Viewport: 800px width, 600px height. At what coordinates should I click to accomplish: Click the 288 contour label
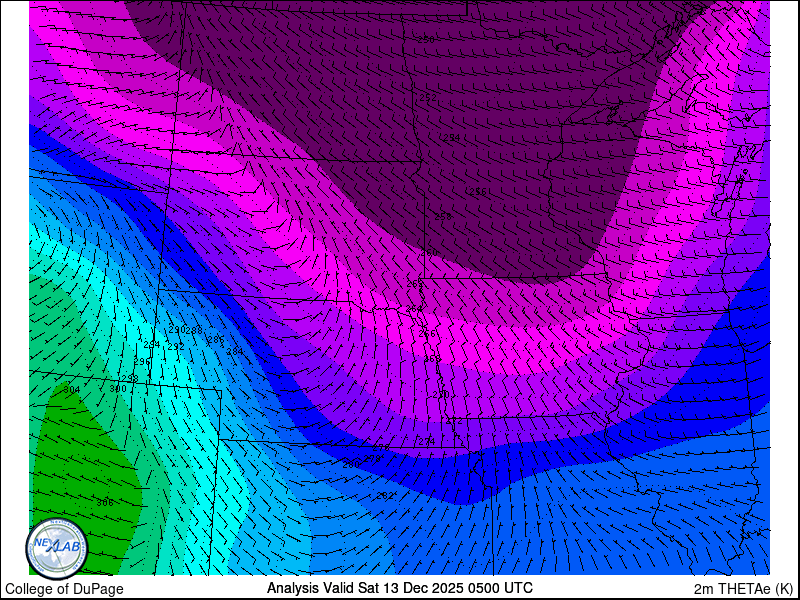click(x=194, y=330)
